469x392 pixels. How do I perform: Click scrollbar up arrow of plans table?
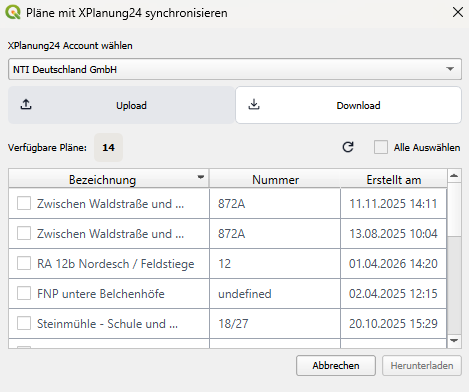tap(454, 176)
